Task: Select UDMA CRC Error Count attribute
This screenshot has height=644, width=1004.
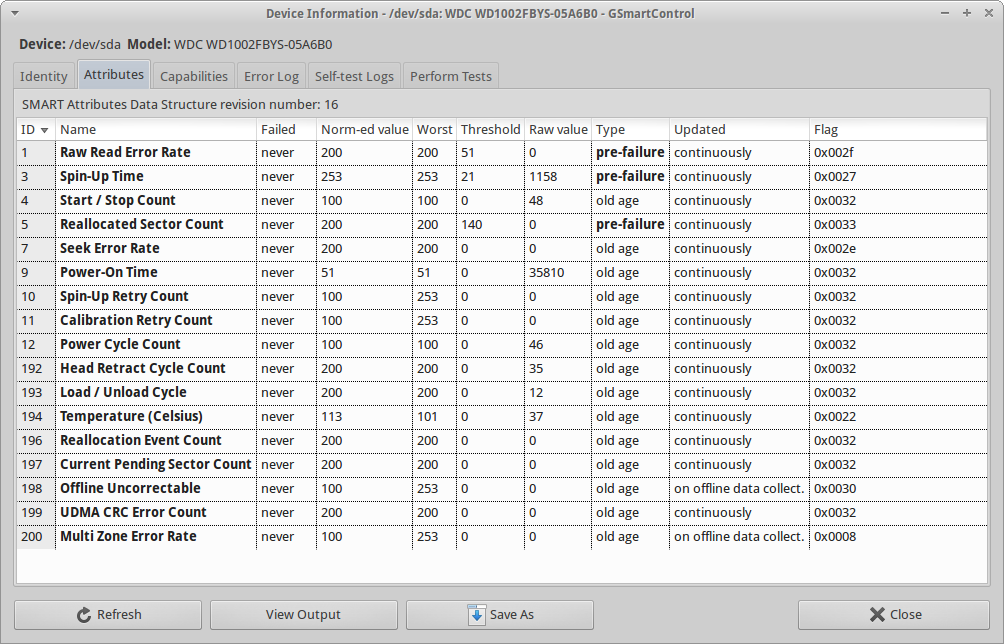Action: point(502,513)
